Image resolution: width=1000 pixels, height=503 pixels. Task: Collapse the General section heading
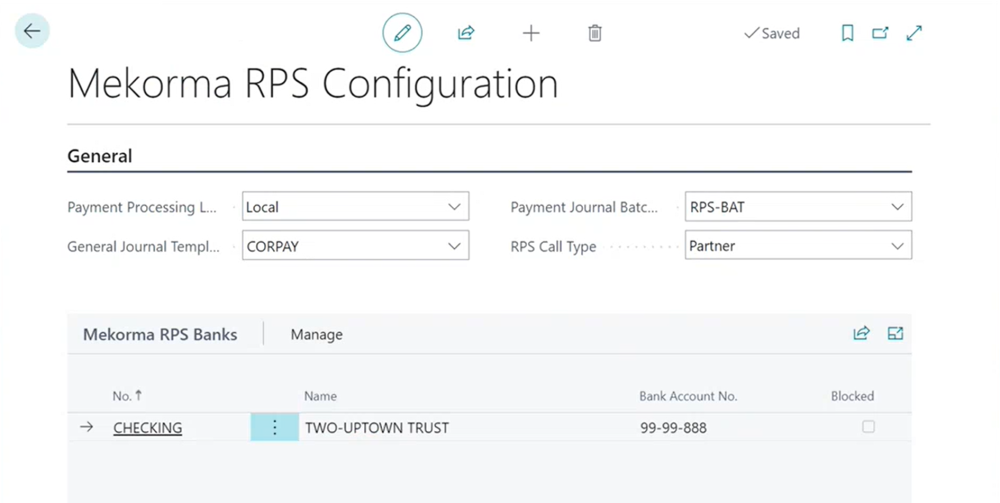pyautogui.click(x=99, y=156)
